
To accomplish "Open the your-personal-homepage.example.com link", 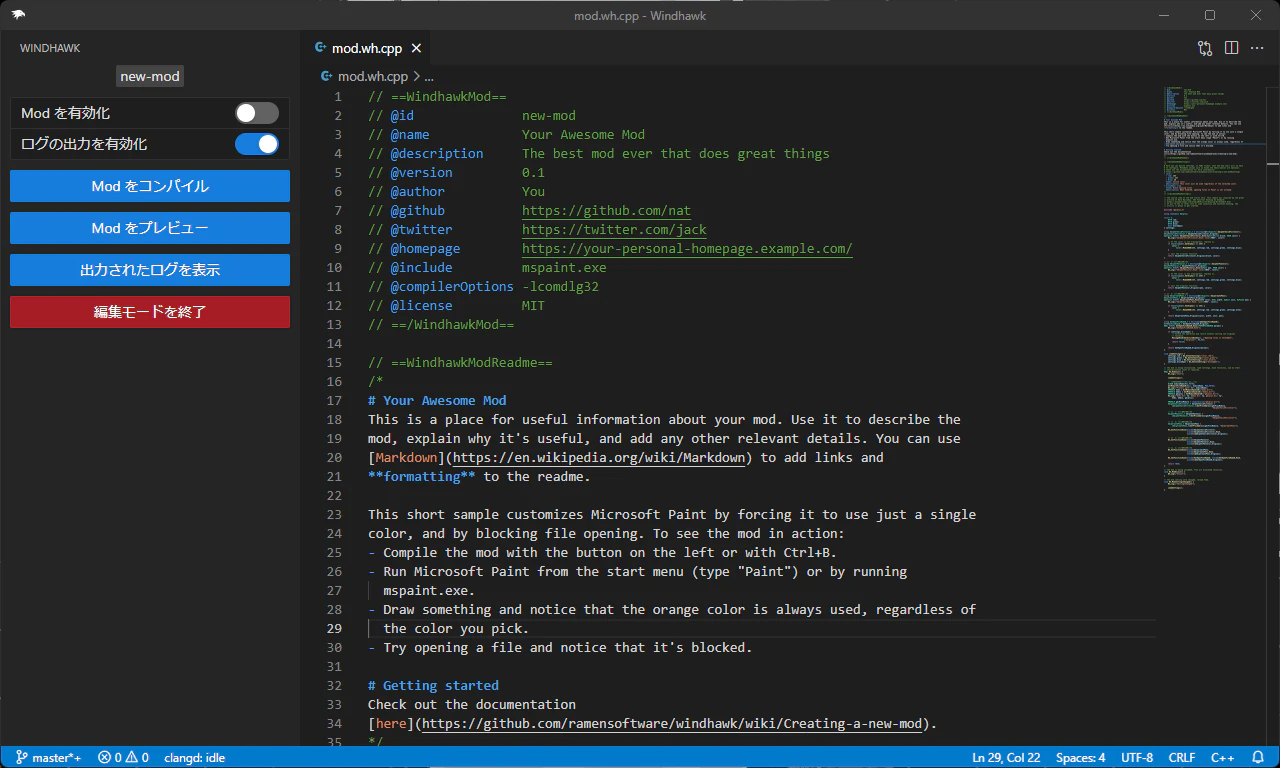I will coord(687,249).
